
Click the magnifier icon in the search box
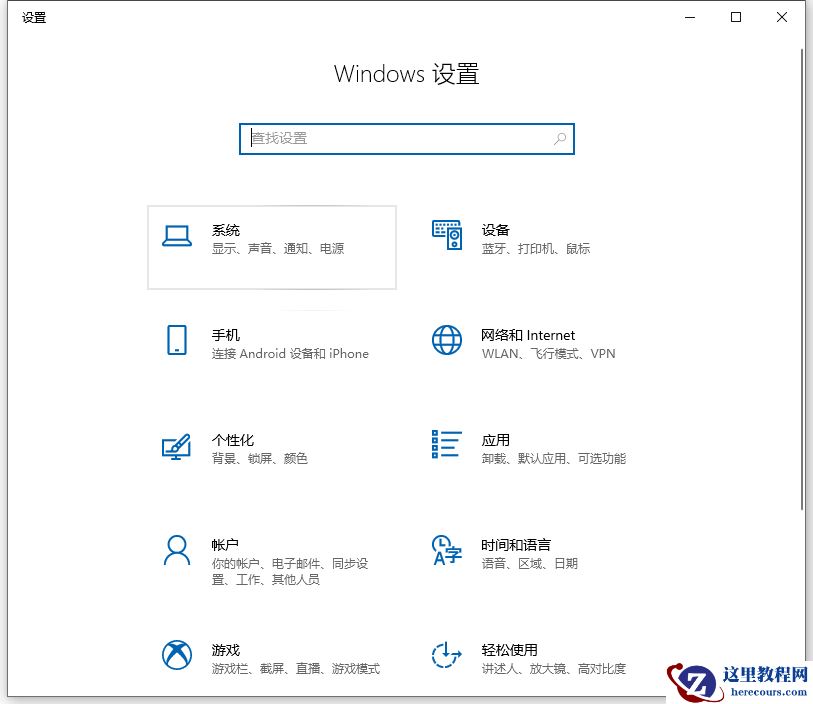(x=560, y=139)
